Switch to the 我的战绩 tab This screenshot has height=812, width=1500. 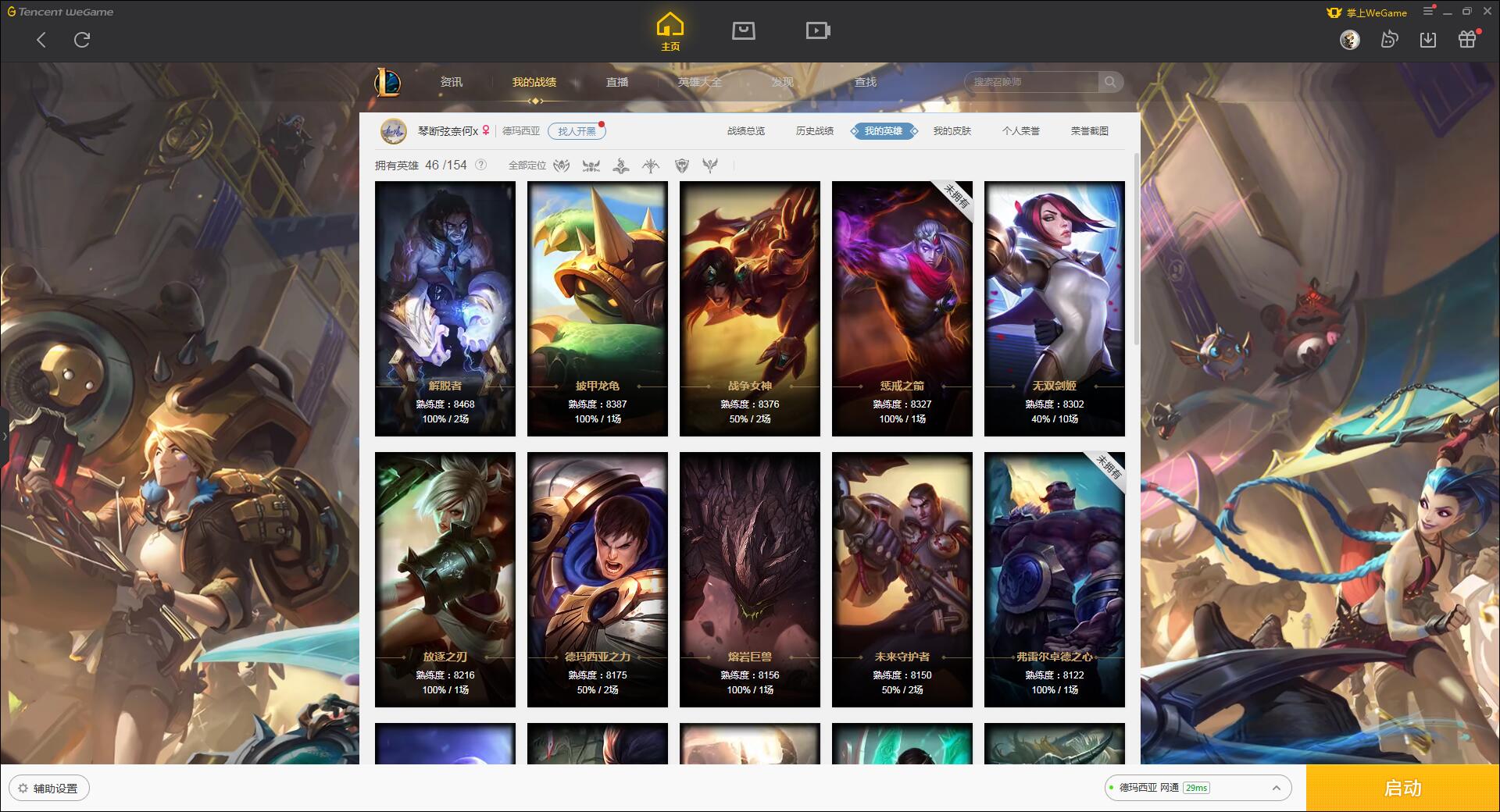click(534, 82)
